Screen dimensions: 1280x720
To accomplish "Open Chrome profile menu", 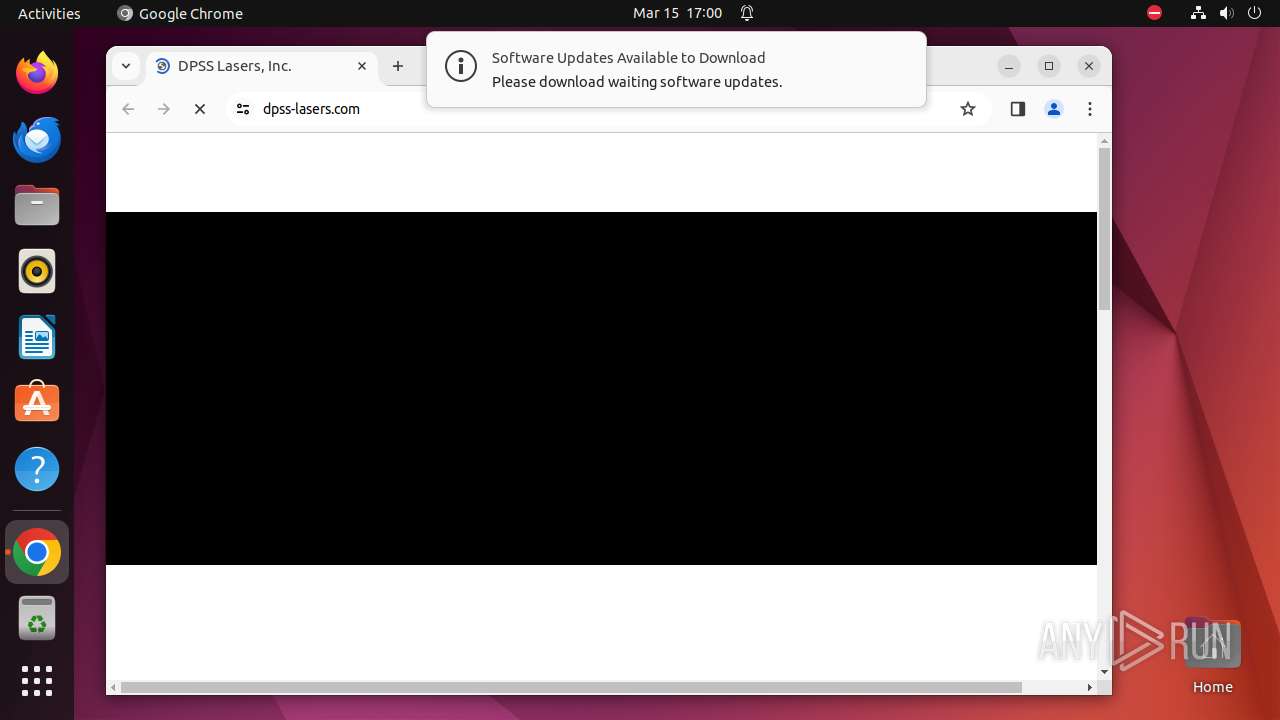I will (x=1054, y=109).
